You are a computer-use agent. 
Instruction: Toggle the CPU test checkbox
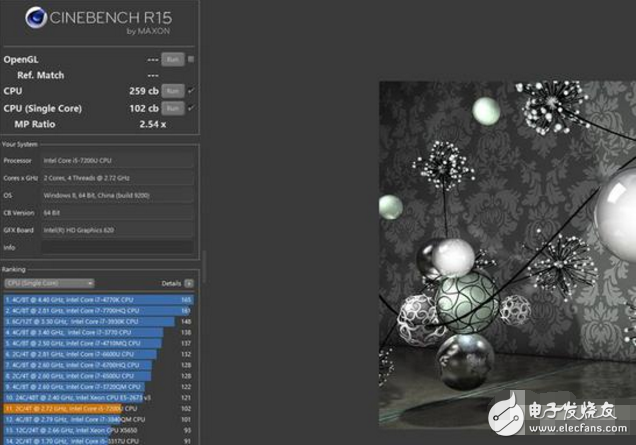click(x=190, y=91)
